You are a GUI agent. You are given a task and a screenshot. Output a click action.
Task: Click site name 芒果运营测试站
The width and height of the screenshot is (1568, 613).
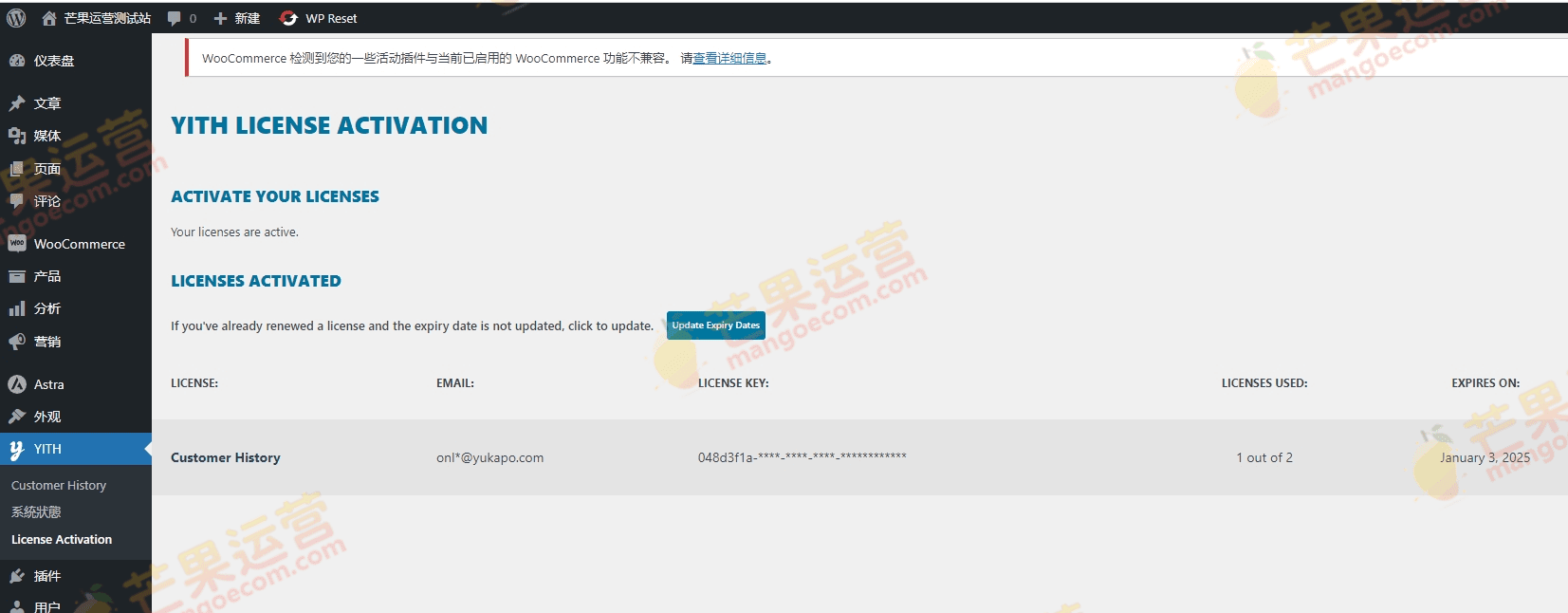[107, 18]
